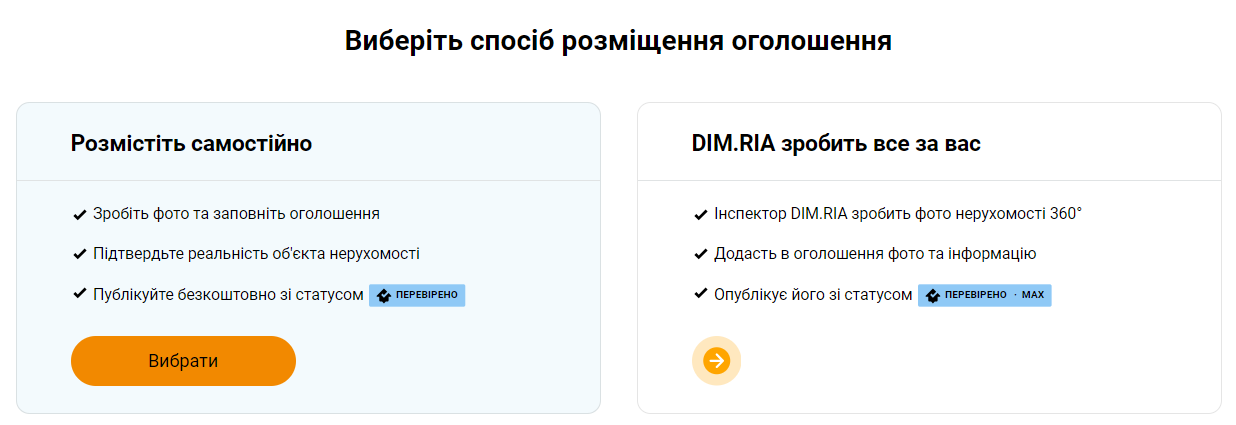Screen dimensions: 1236x425
Task: Click Публікуйте безкоштовно зі статусом text
Action: point(228,295)
